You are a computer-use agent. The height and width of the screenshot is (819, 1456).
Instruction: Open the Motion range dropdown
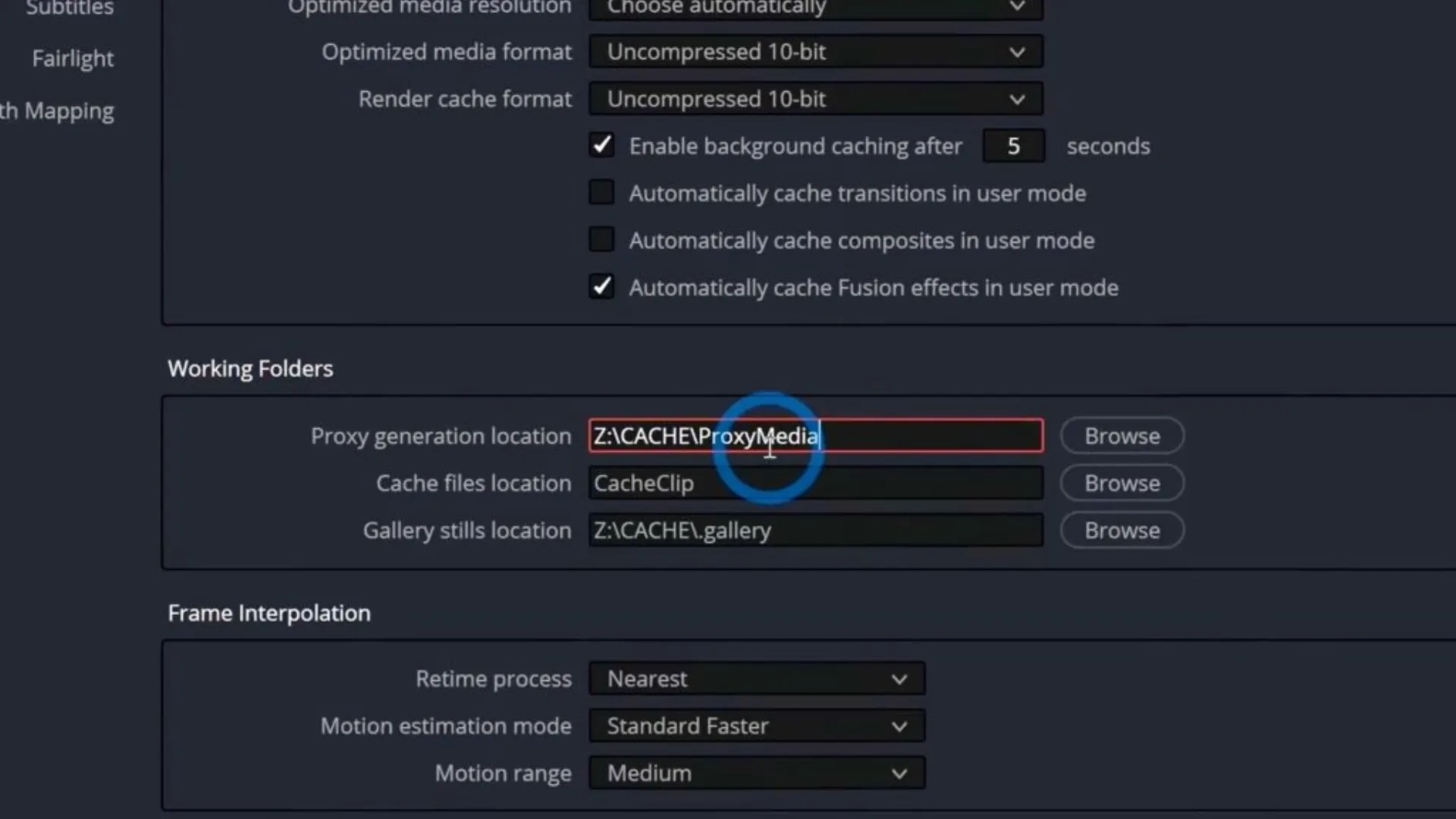(757, 773)
